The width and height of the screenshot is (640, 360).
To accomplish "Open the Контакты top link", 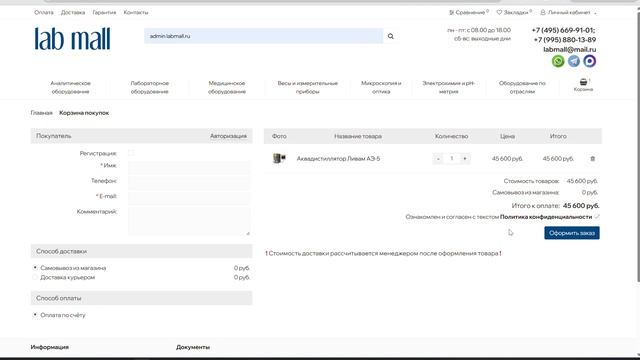I will (x=136, y=13).
